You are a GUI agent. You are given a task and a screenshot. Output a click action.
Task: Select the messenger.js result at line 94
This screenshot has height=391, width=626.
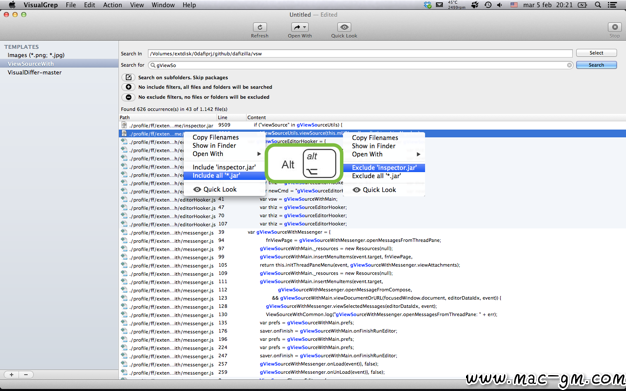pos(372,240)
